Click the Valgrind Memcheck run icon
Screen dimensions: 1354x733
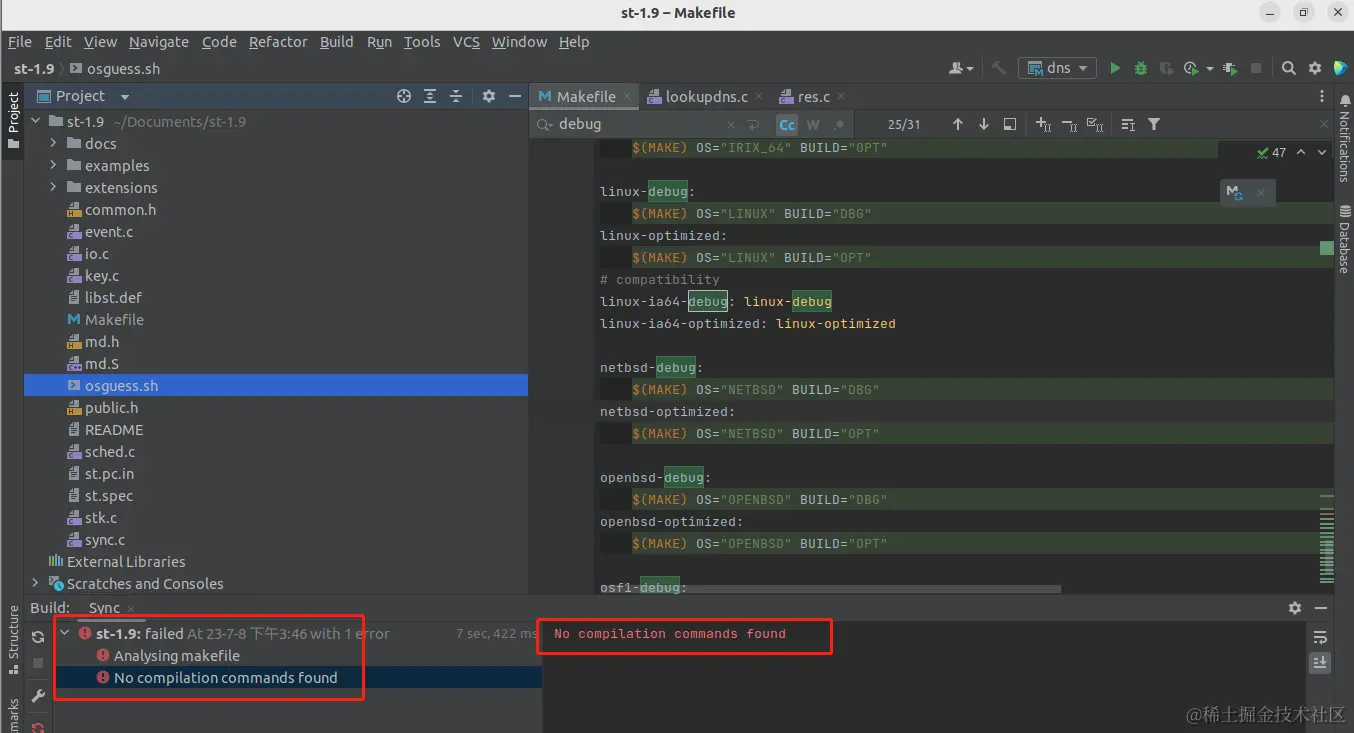point(1230,68)
